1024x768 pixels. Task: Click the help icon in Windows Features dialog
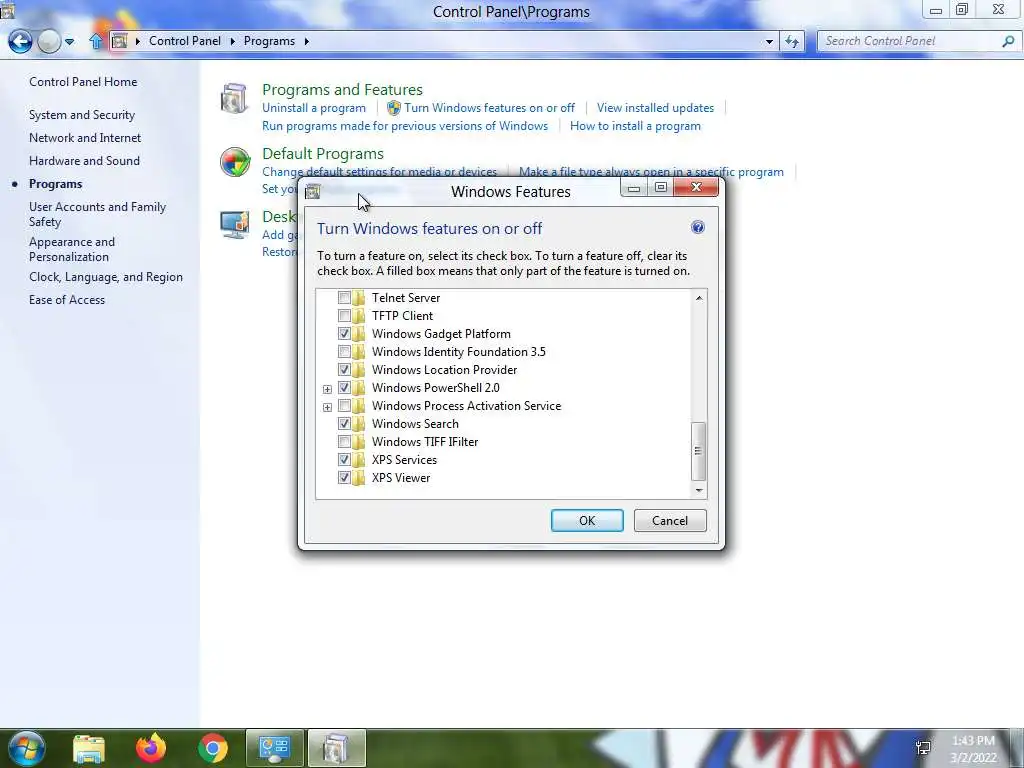[697, 227]
